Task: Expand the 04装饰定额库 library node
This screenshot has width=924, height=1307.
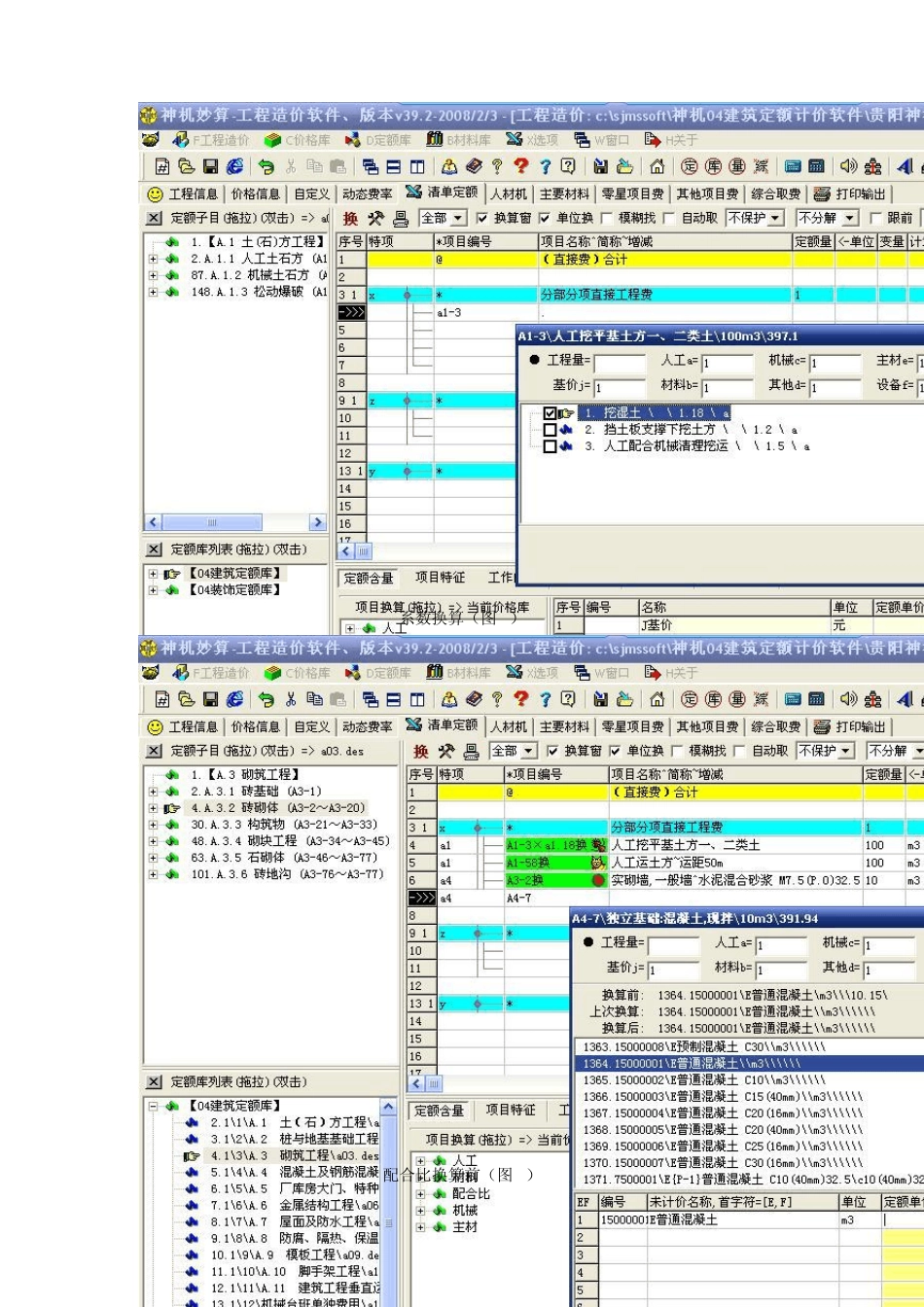Action: pos(153,590)
